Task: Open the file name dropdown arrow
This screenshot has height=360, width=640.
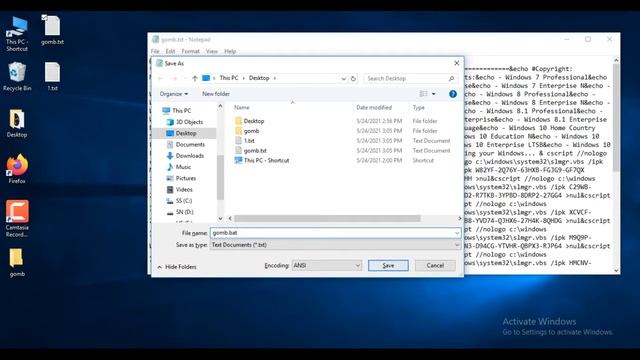Action: pyautogui.click(x=457, y=233)
